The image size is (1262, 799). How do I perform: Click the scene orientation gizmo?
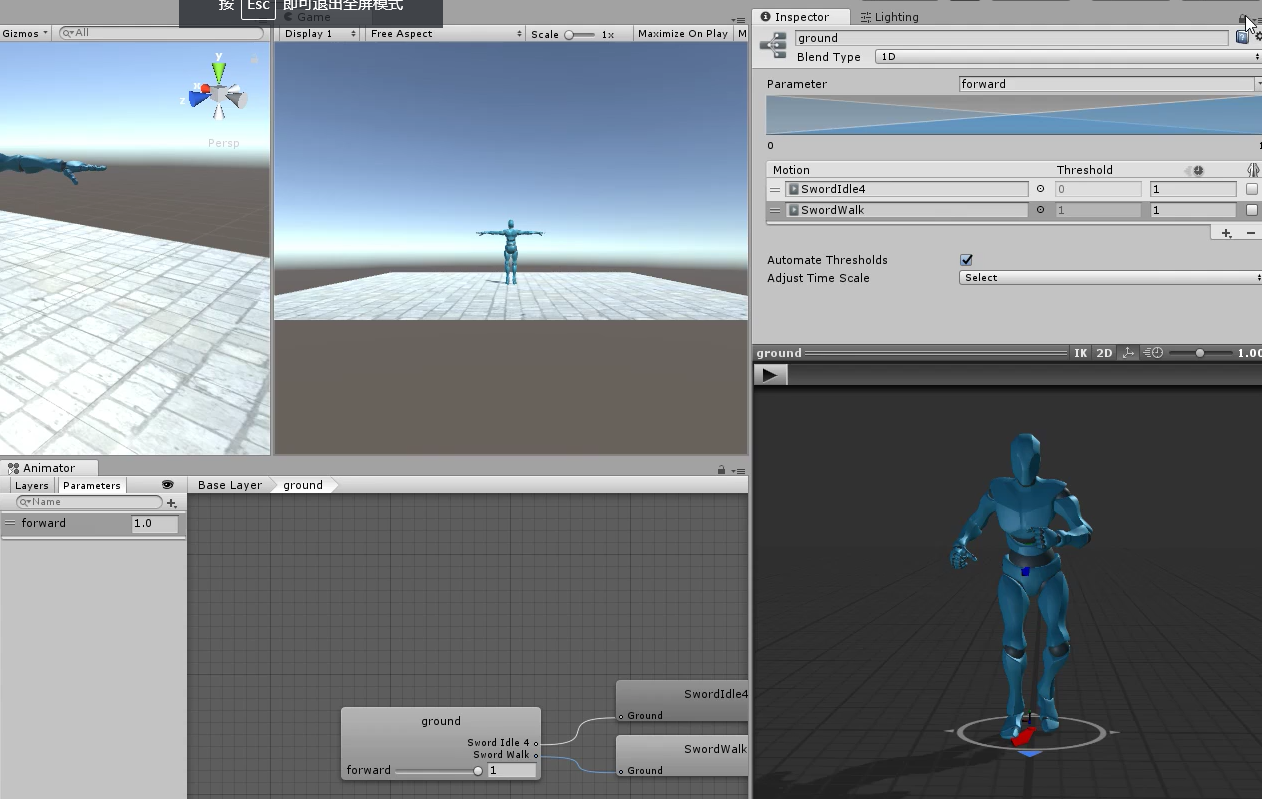[219, 93]
